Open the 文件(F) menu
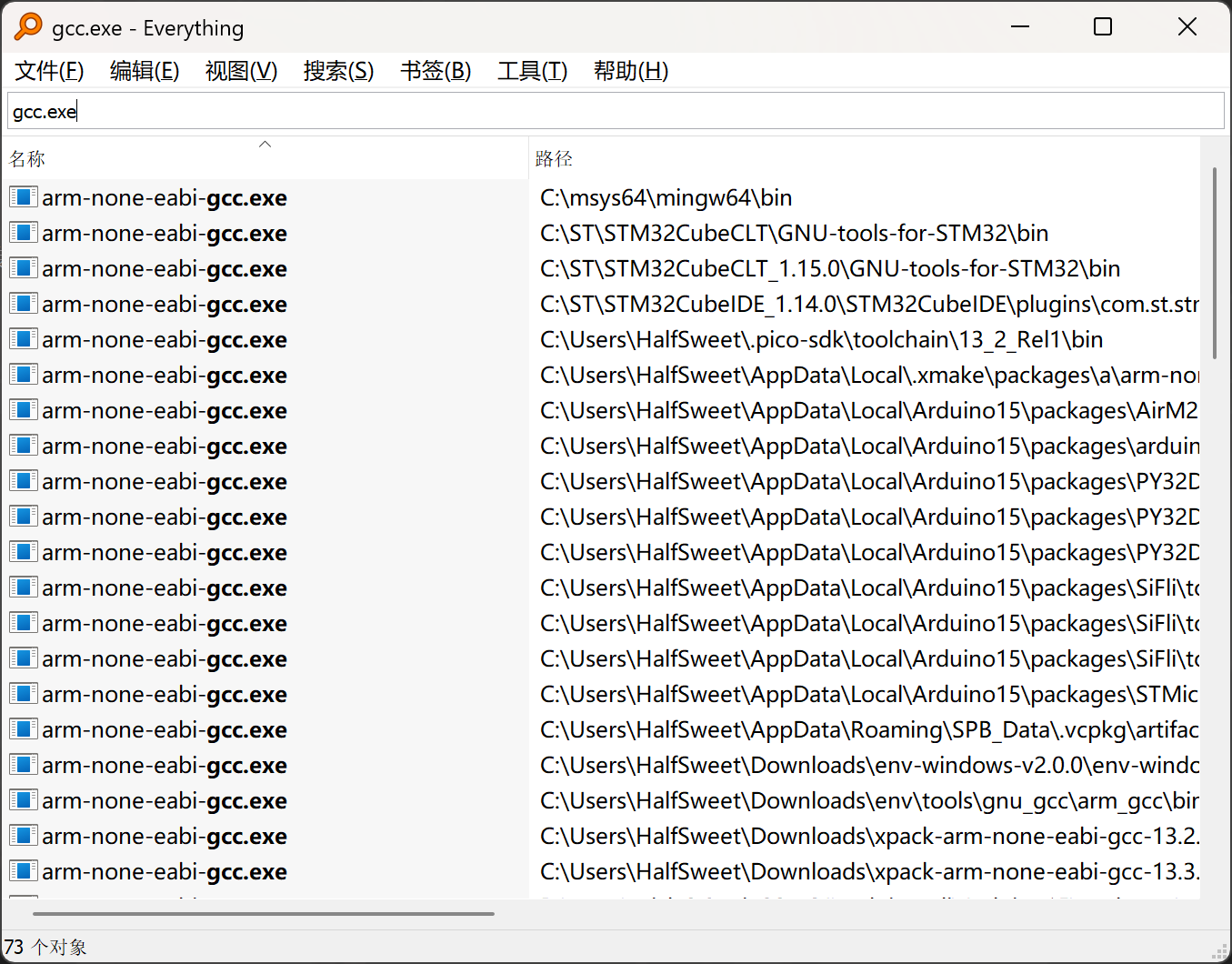 [x=49, y=71]
